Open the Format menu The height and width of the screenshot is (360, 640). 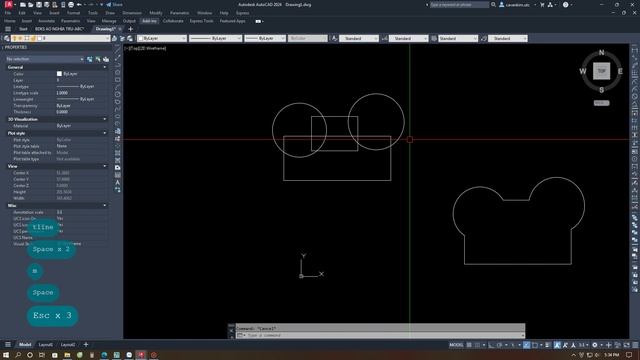73,13
